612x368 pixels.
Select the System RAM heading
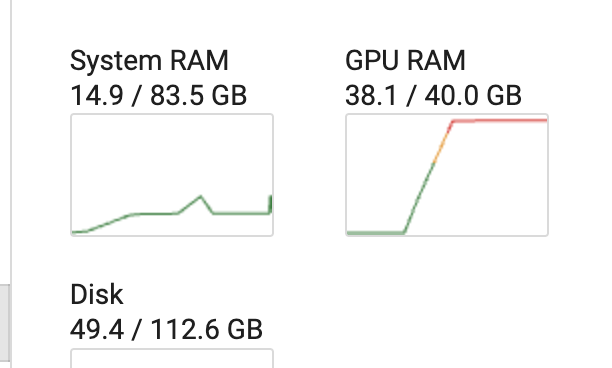[x=149, y=61]
